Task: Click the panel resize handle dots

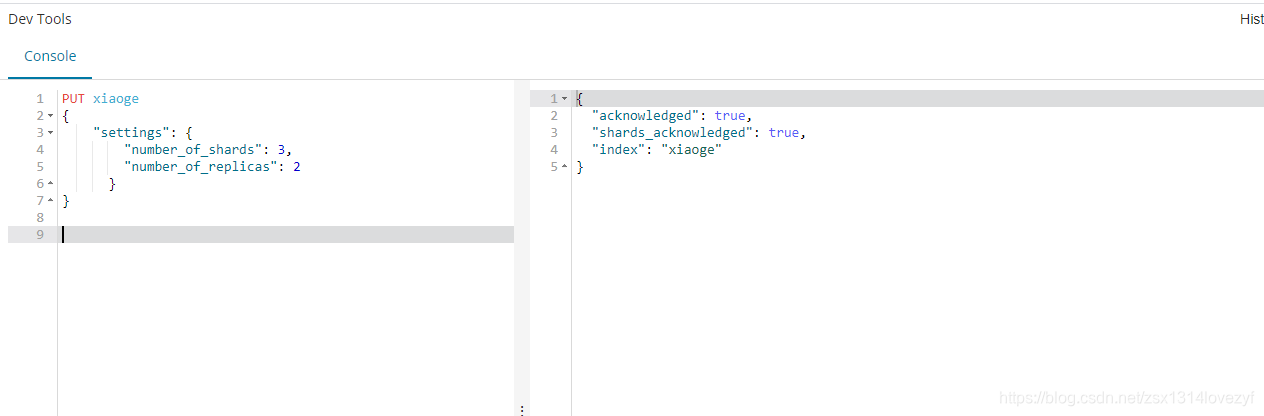Action: [522, 409]
